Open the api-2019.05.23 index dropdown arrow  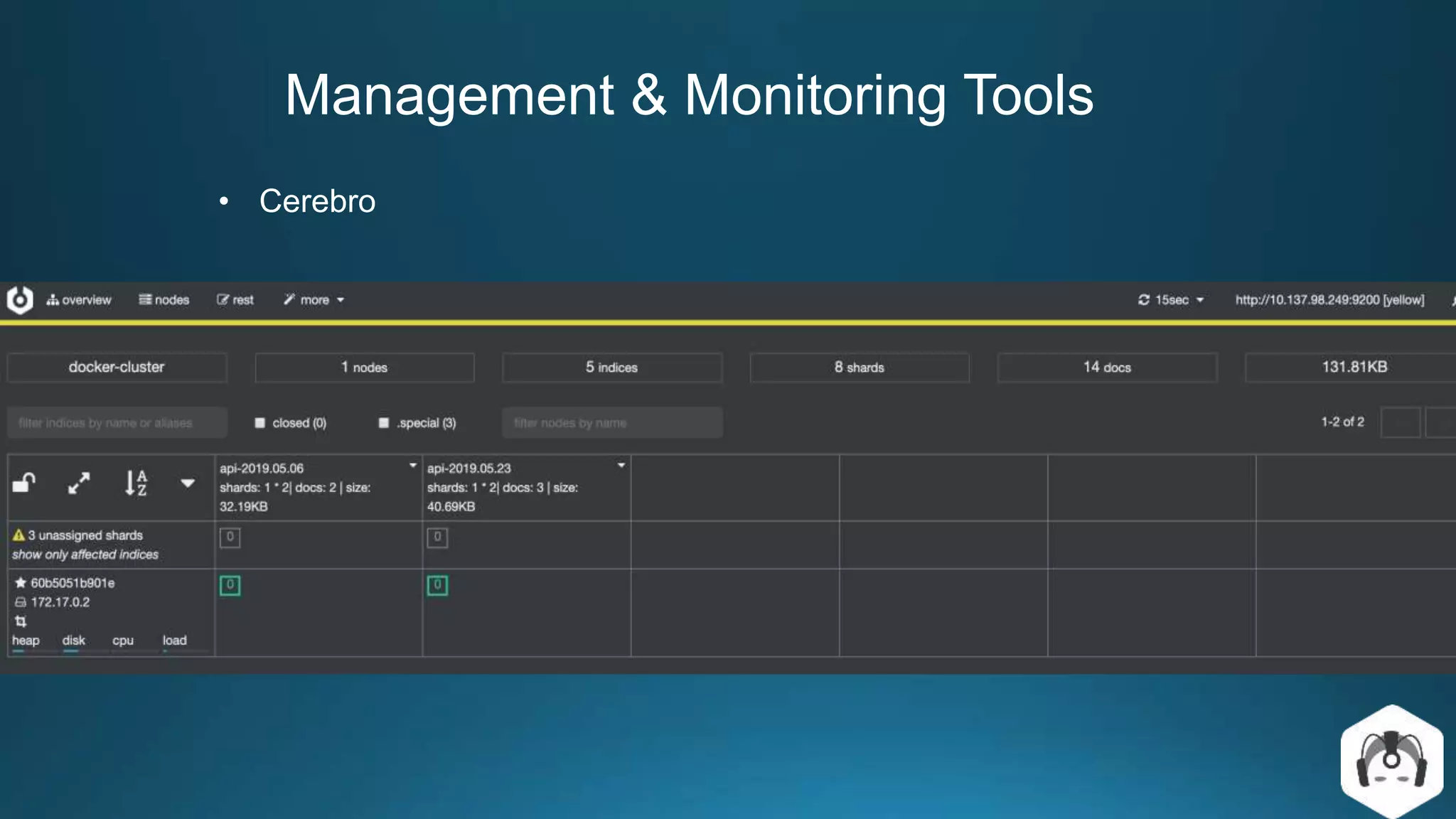(x=621, y=466)
